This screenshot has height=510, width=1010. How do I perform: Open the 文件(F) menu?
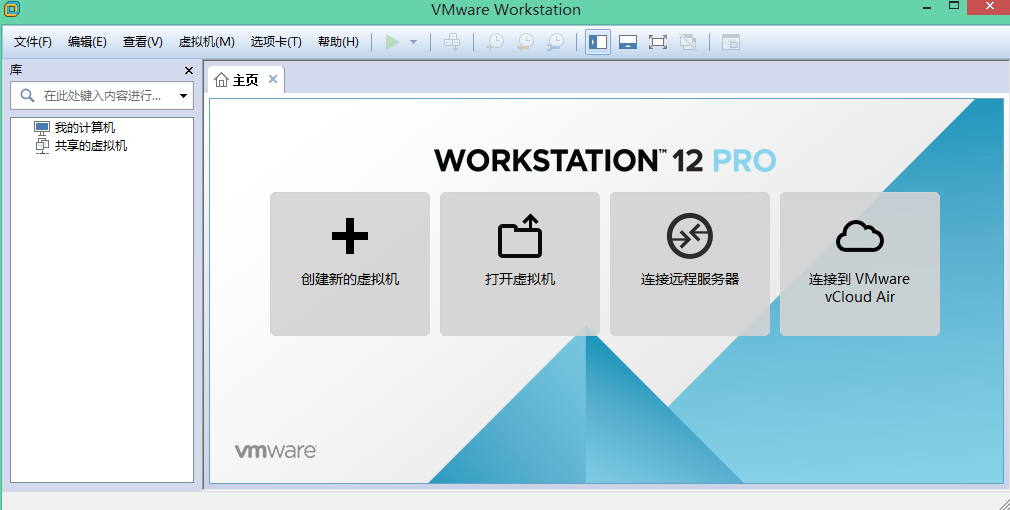32,42
